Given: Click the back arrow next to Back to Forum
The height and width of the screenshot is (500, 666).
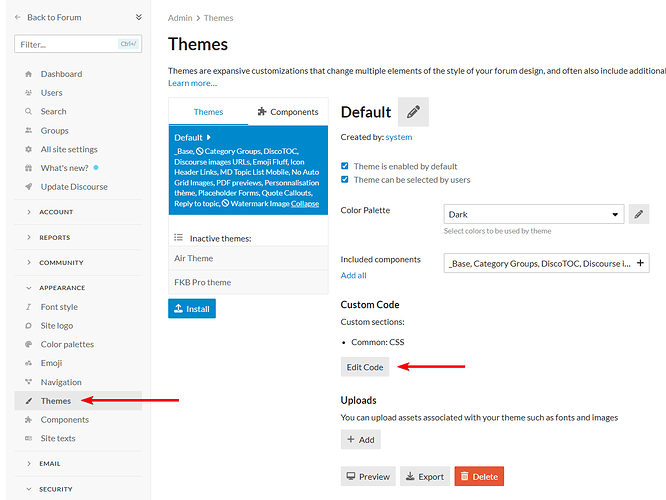Looking at the screenshot, I should [18, 17].
